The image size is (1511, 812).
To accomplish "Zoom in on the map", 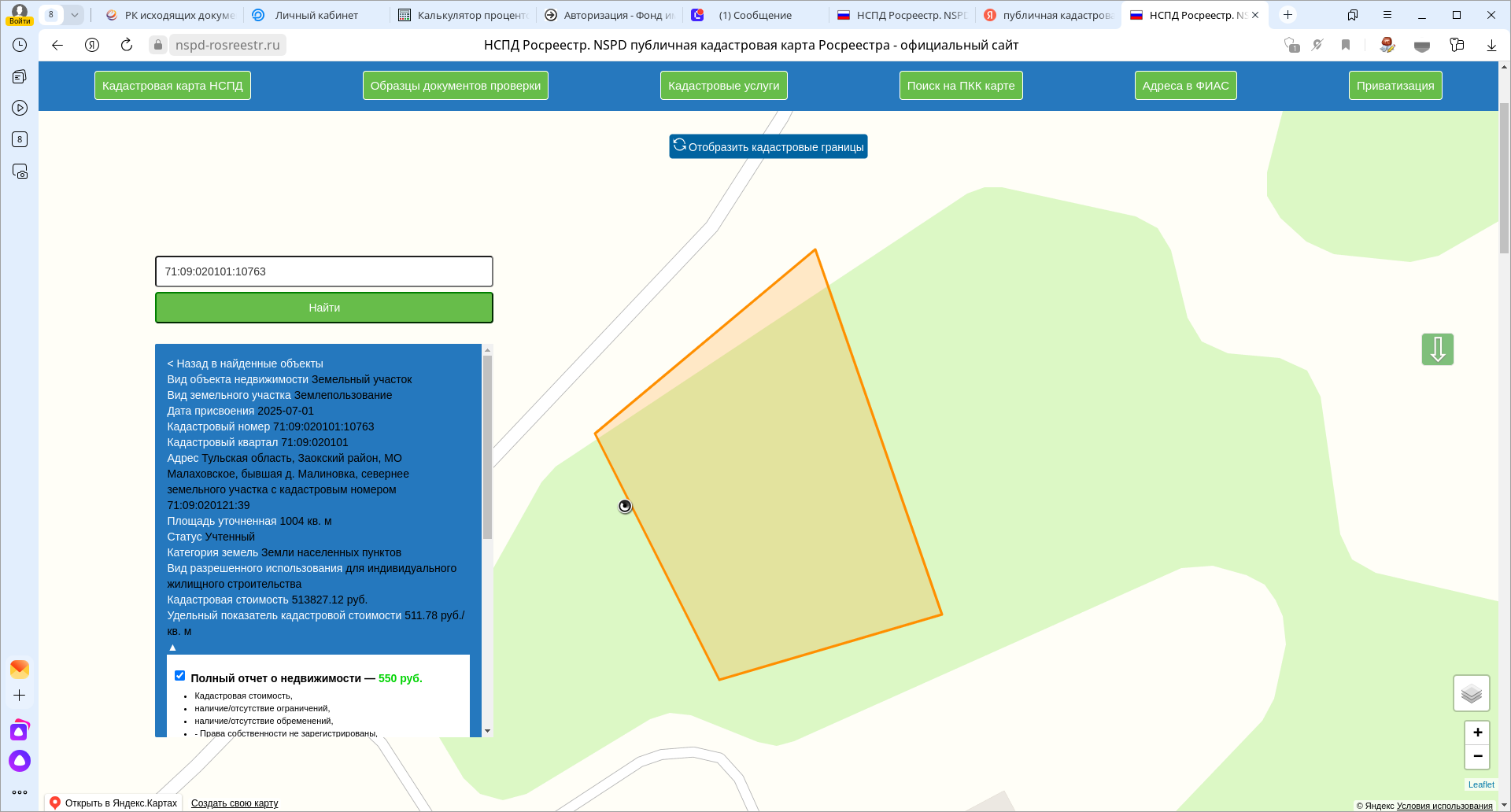I will (1477, 733).
